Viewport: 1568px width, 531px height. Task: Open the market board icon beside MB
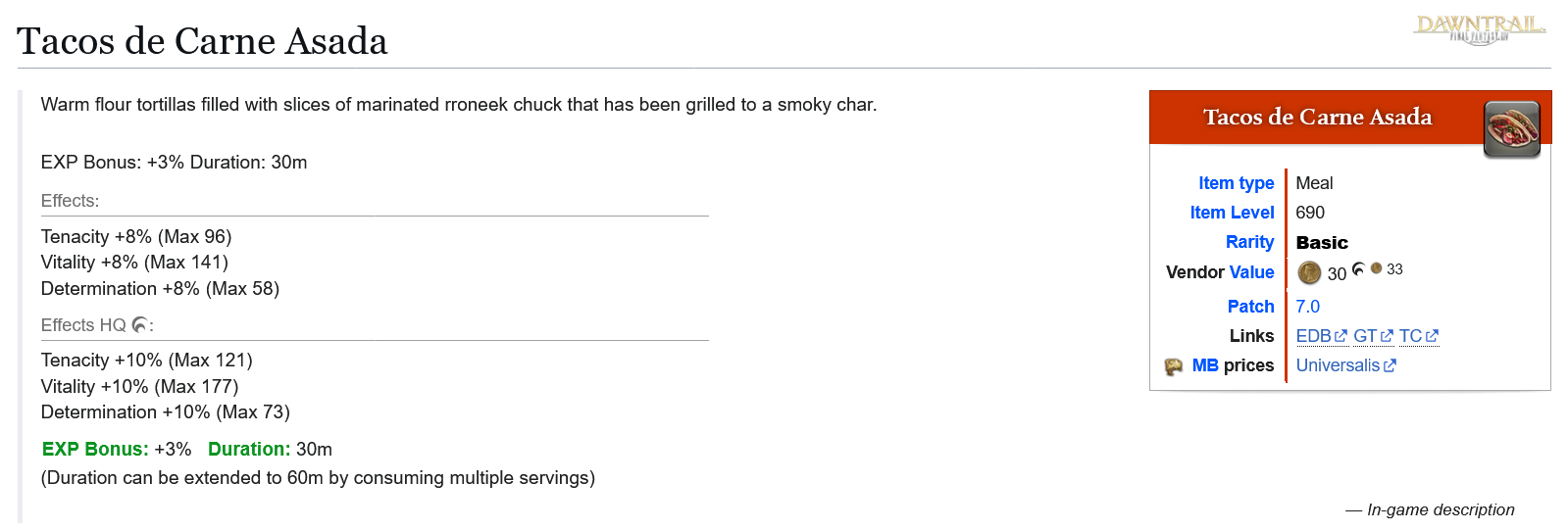pos(1174,366)
